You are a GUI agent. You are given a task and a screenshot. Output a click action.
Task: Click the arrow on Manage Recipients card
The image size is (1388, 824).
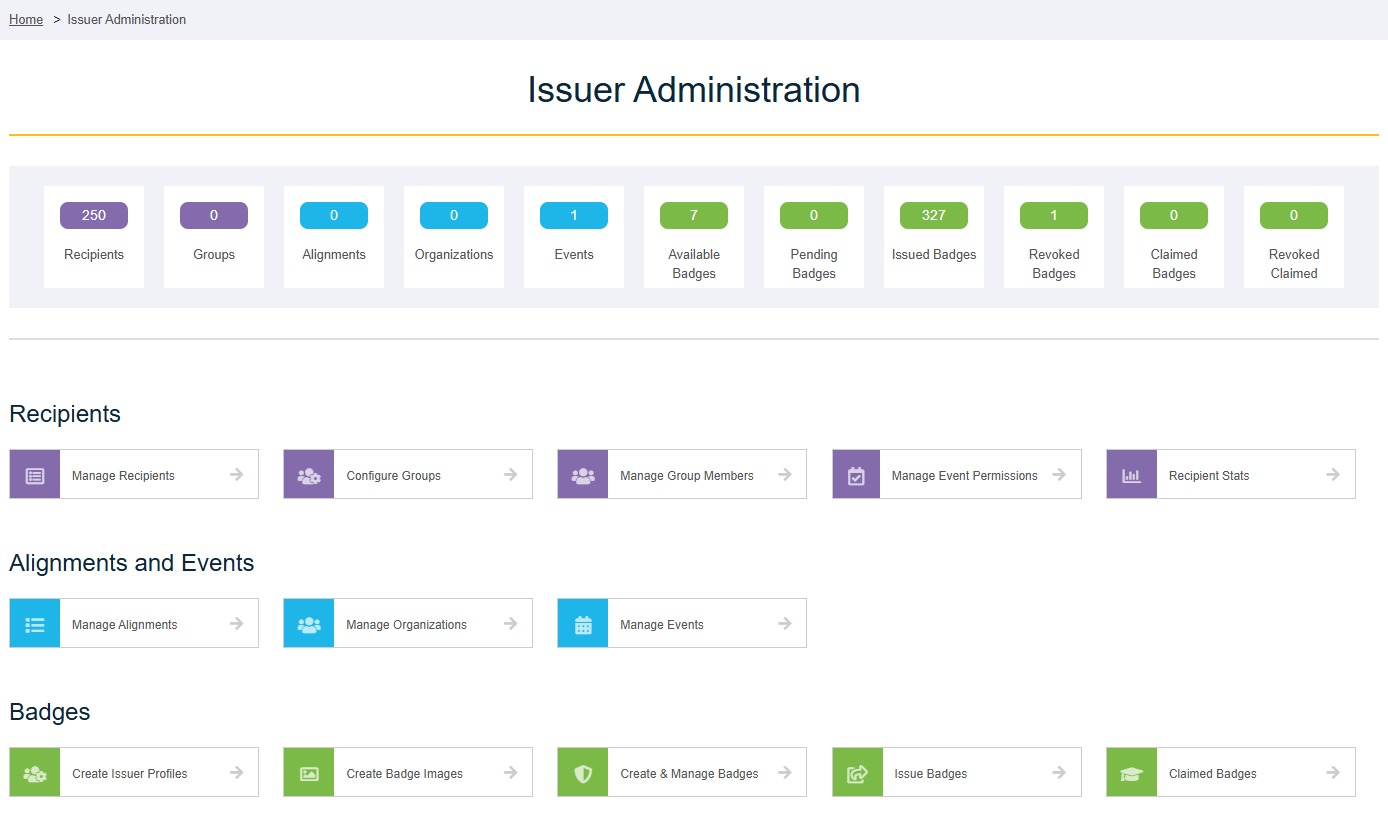pos(236,473)
